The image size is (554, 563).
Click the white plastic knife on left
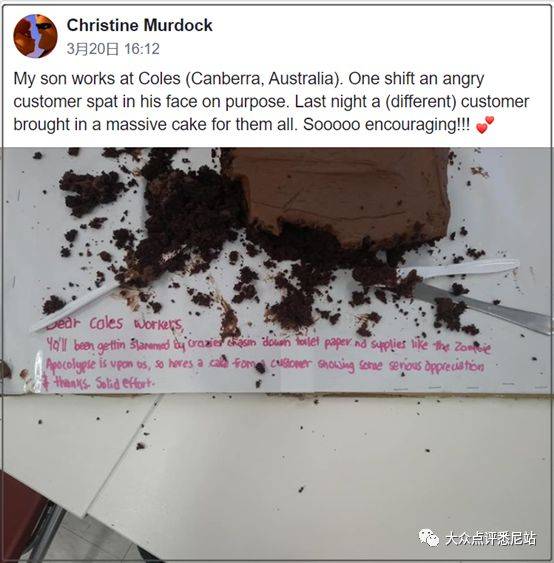[77, 306]
